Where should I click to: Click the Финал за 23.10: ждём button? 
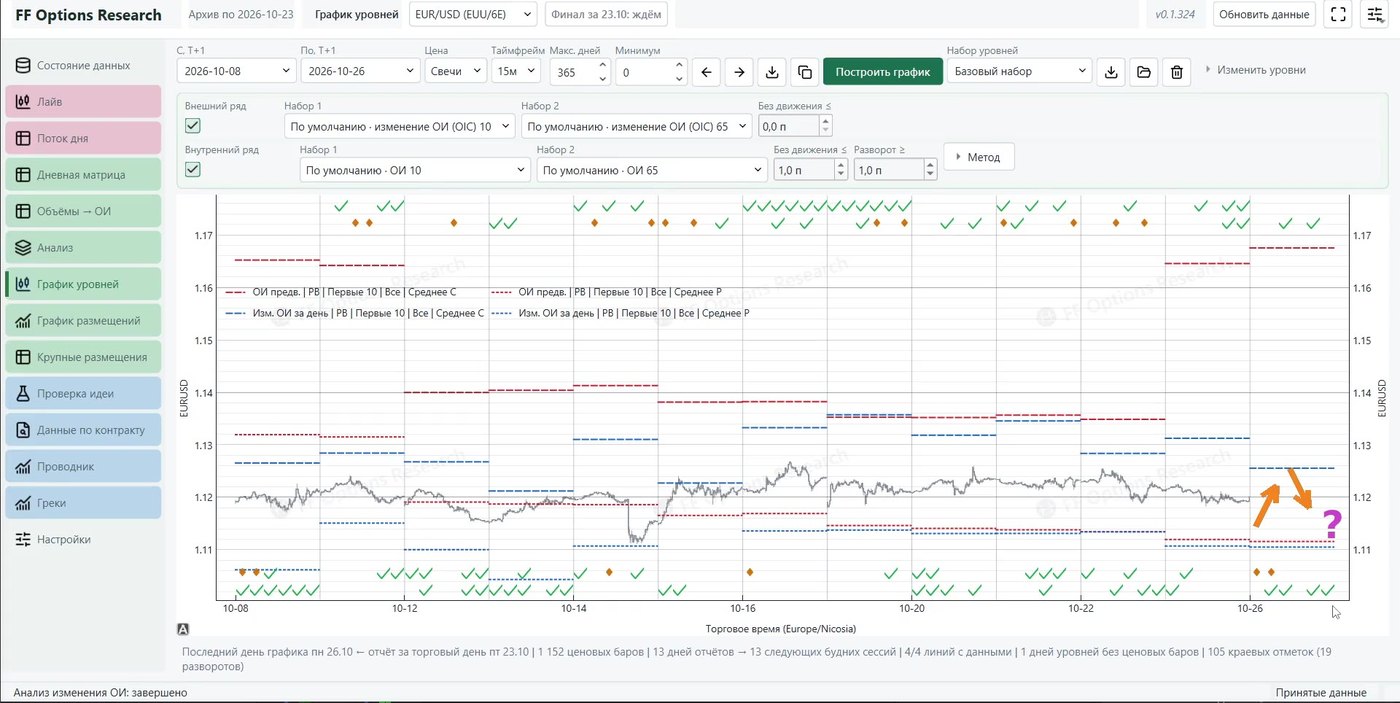click(x=606, y=14)
